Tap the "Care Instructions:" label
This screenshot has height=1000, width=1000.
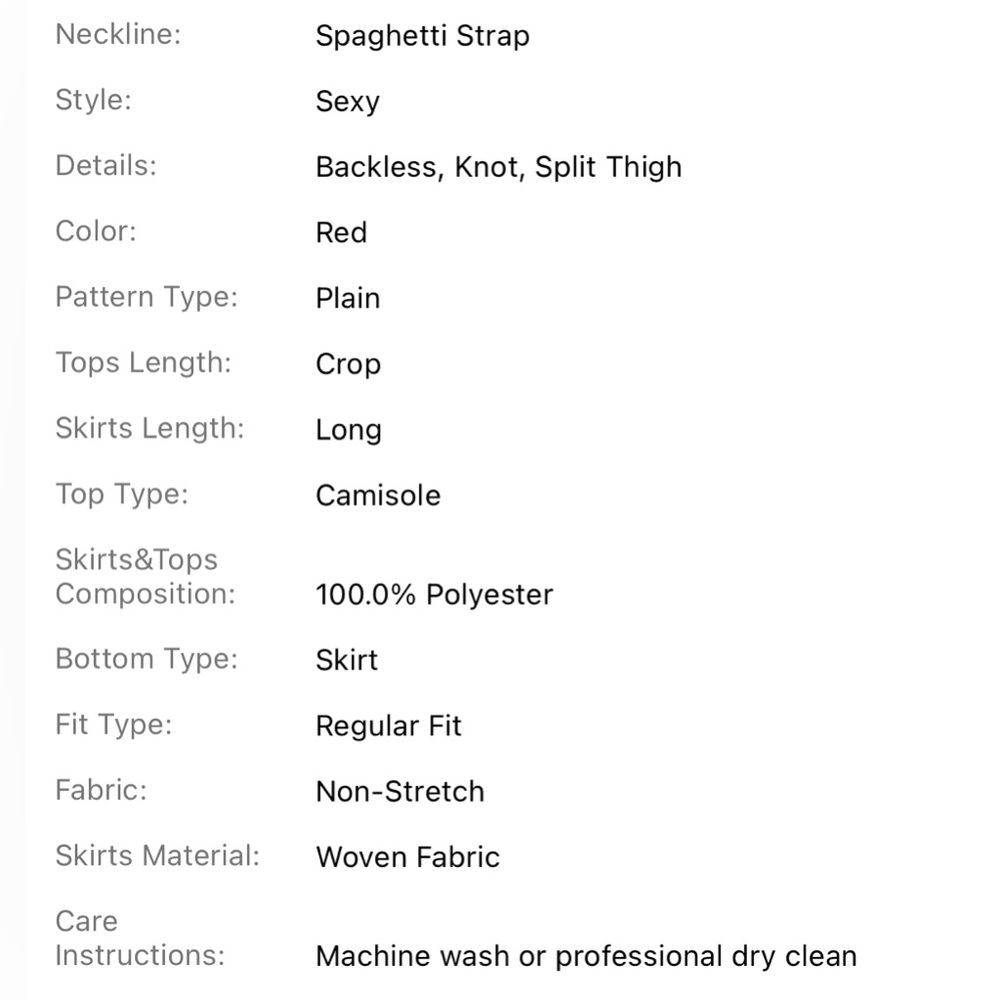pyautogui.click(x=139, y=938)
